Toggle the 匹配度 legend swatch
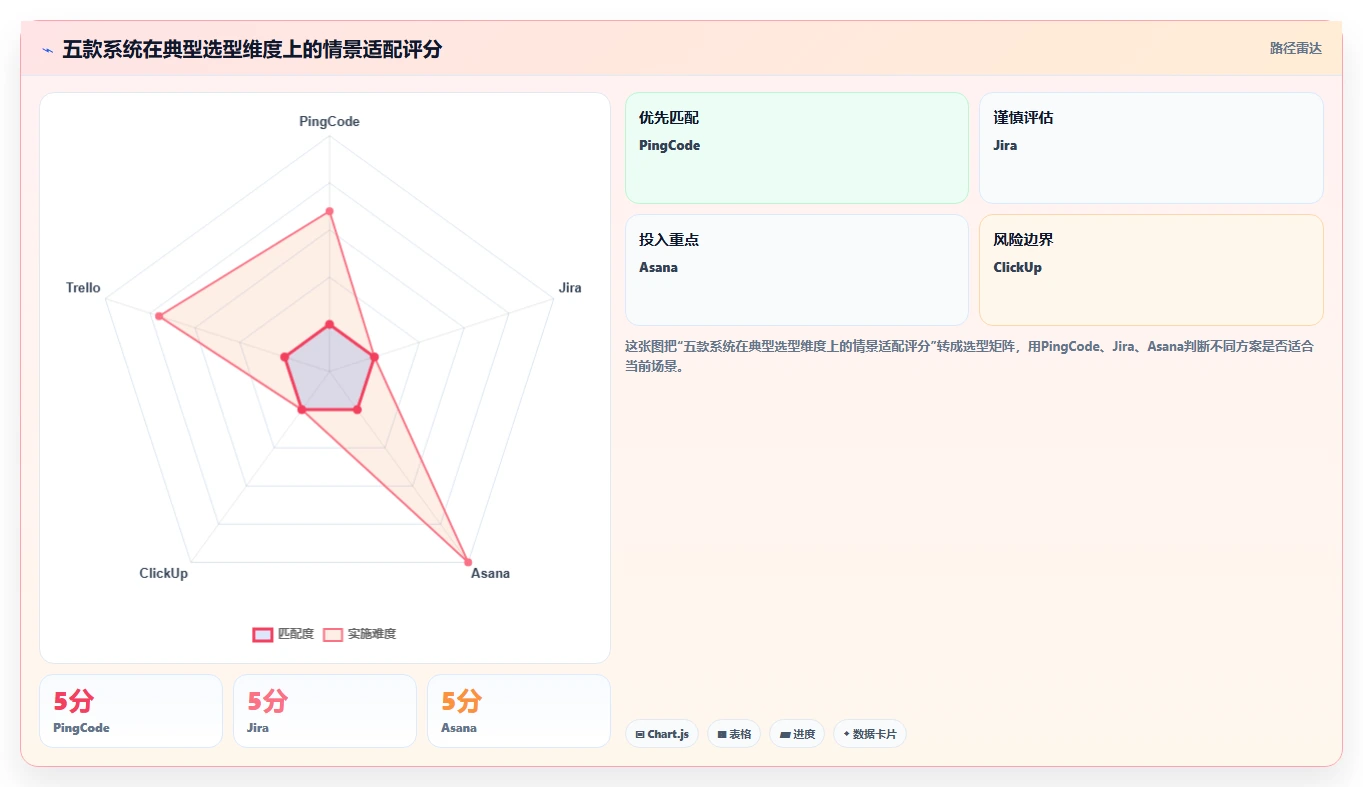 (x=263, y=634)
